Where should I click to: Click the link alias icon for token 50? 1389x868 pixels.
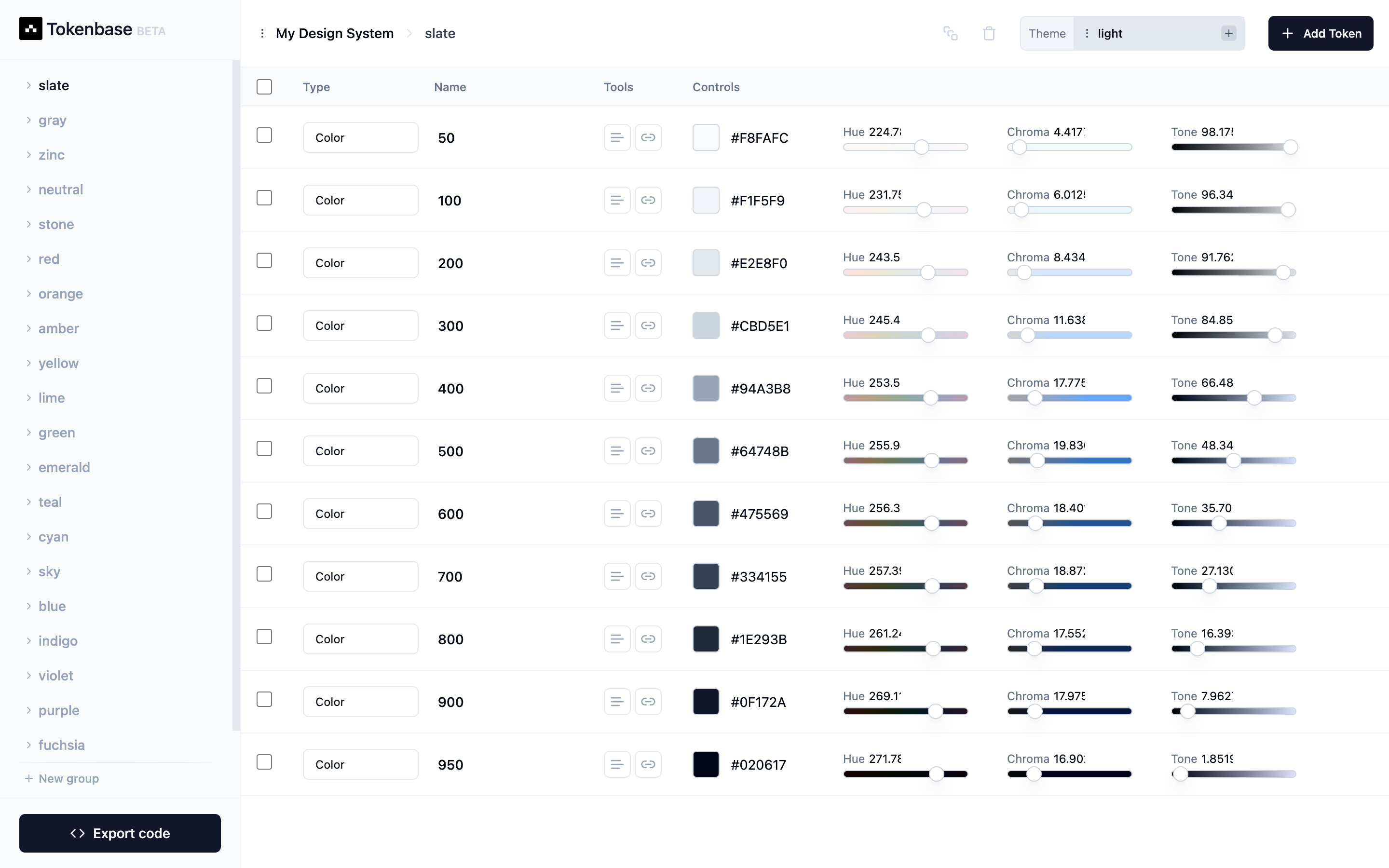coord(648,137)
